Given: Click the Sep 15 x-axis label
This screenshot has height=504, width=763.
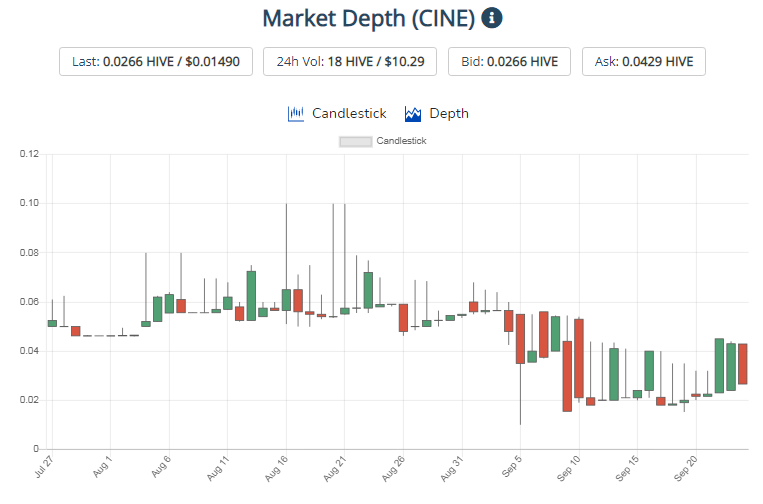Looking at the screenshot, I should pos(627,468).
